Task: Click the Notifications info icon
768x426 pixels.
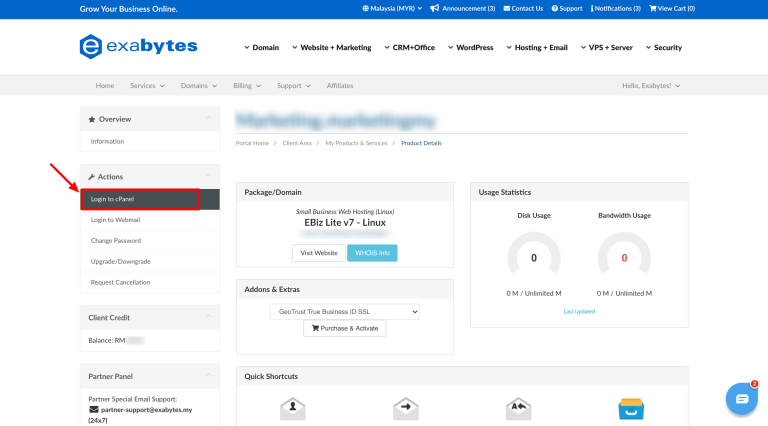Action: point(592,8)
